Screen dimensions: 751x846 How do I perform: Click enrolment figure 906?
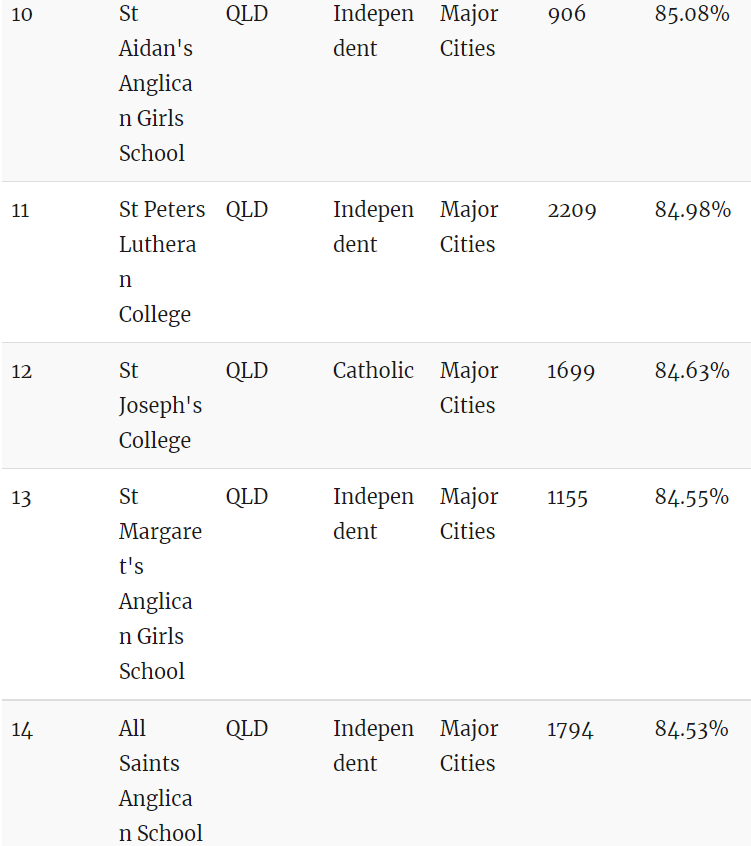pyautogui.click(x=566, y=14)
